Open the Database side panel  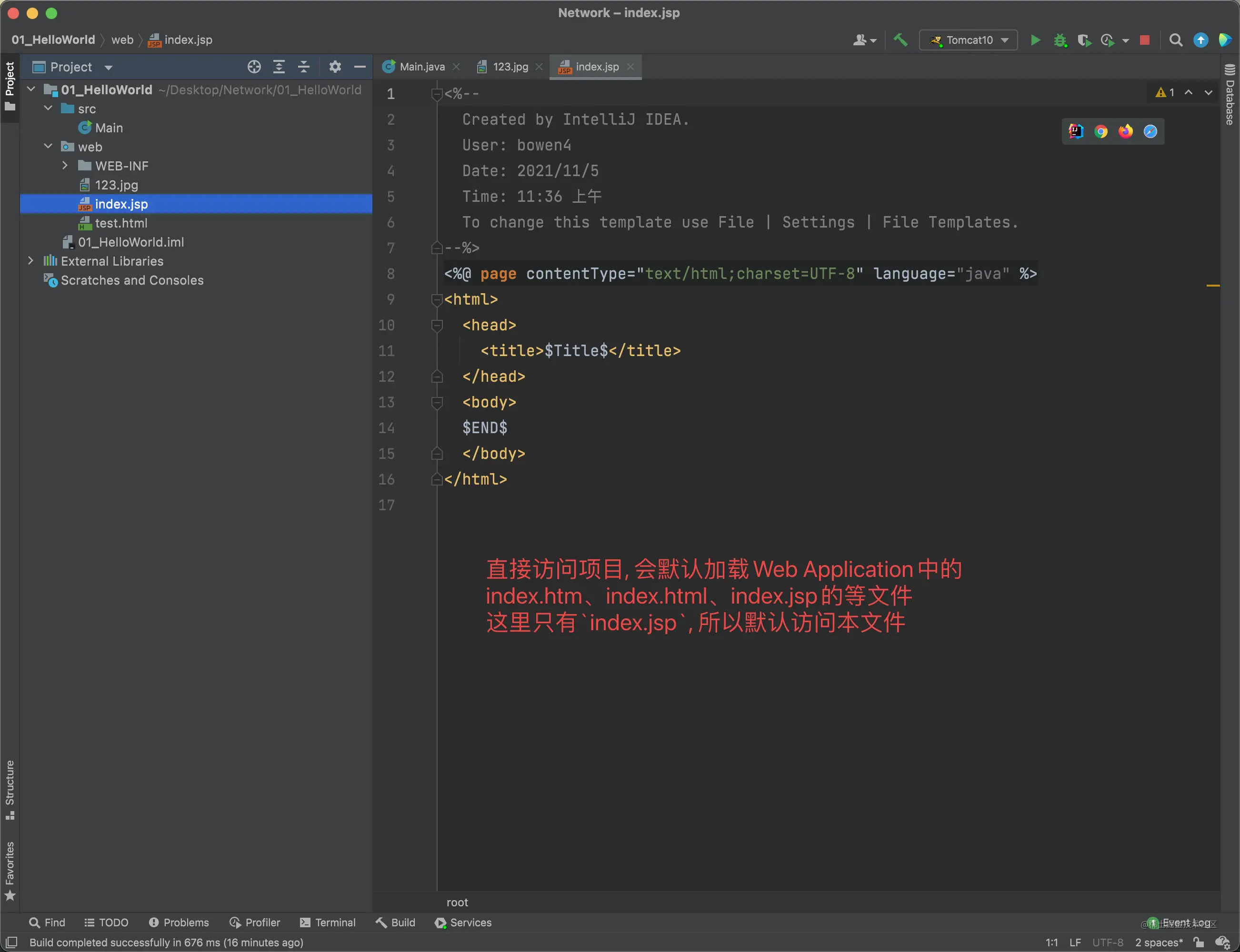point(1230,94)
